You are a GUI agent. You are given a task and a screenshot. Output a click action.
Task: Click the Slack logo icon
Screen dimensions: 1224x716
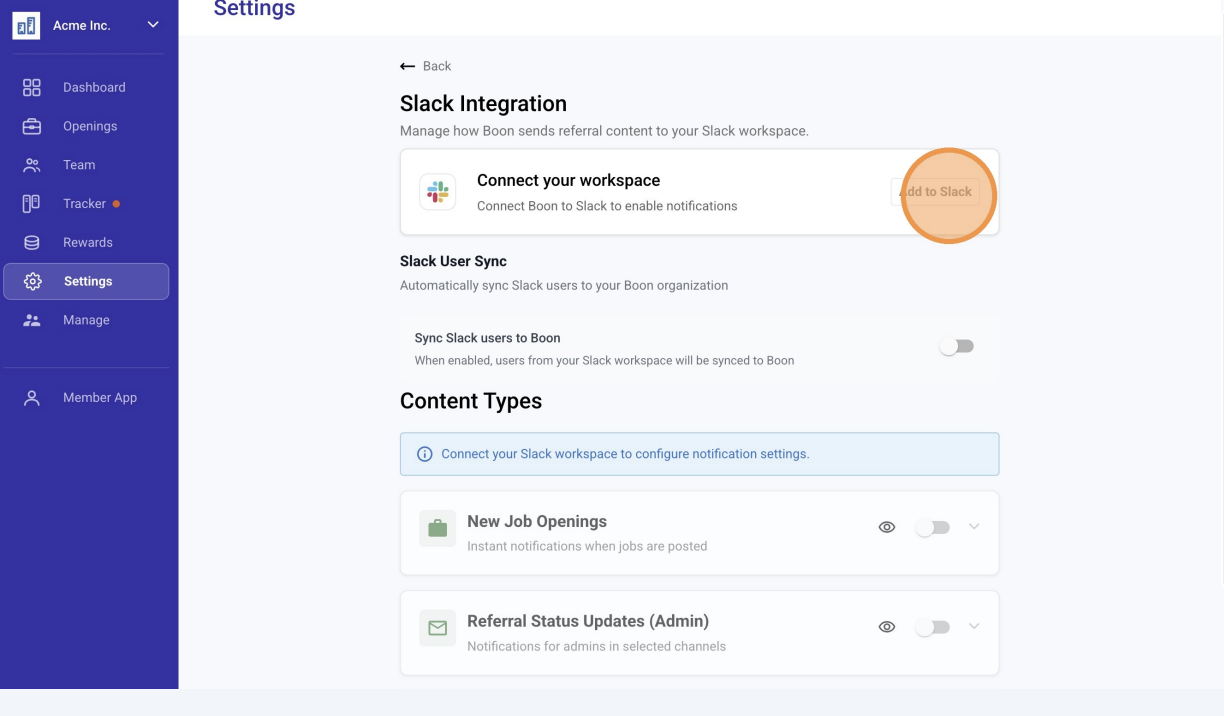point(438,192)
